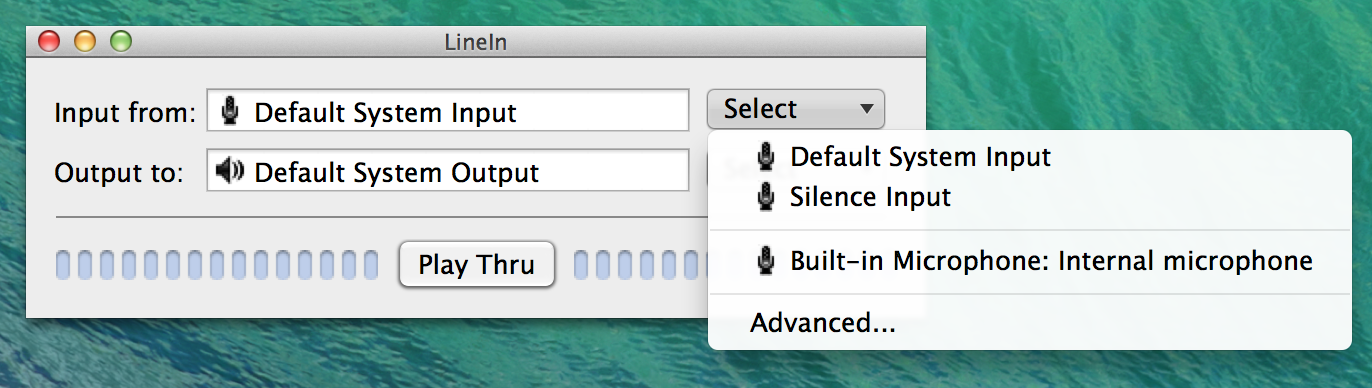
Task: Click the speaker icon in Output to field
Action: (230, 172)
